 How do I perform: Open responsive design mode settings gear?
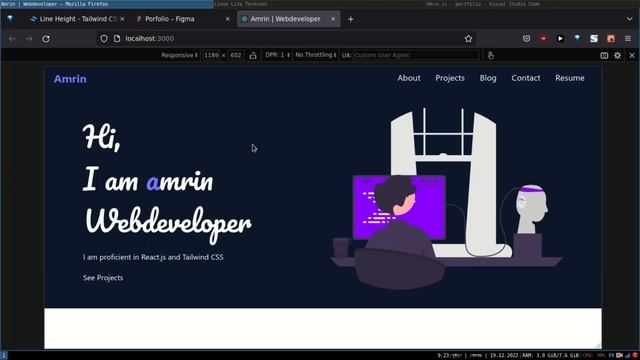[x=618, y=56]
